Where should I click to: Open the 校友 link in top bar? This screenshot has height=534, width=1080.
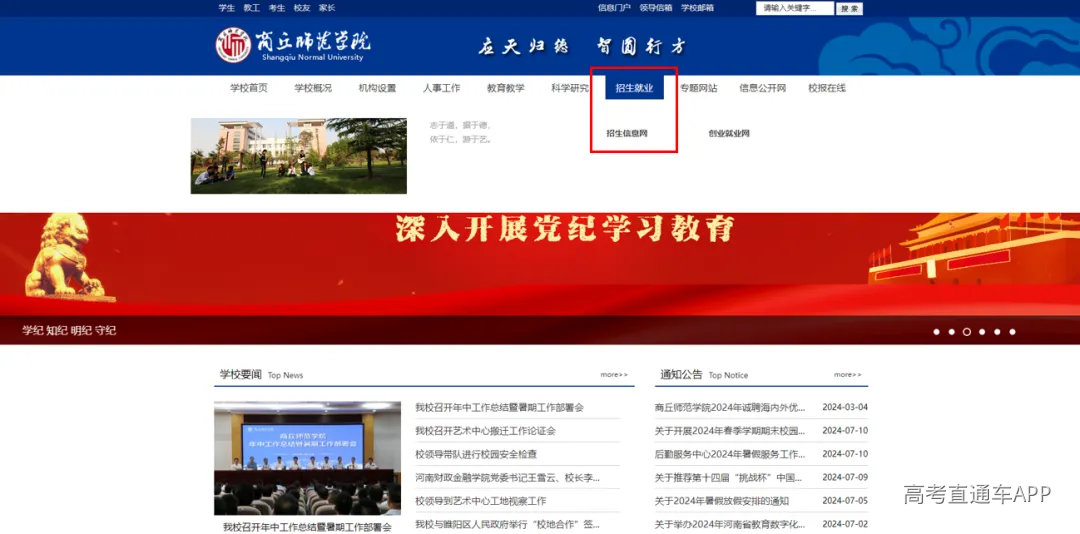(302, 8)
